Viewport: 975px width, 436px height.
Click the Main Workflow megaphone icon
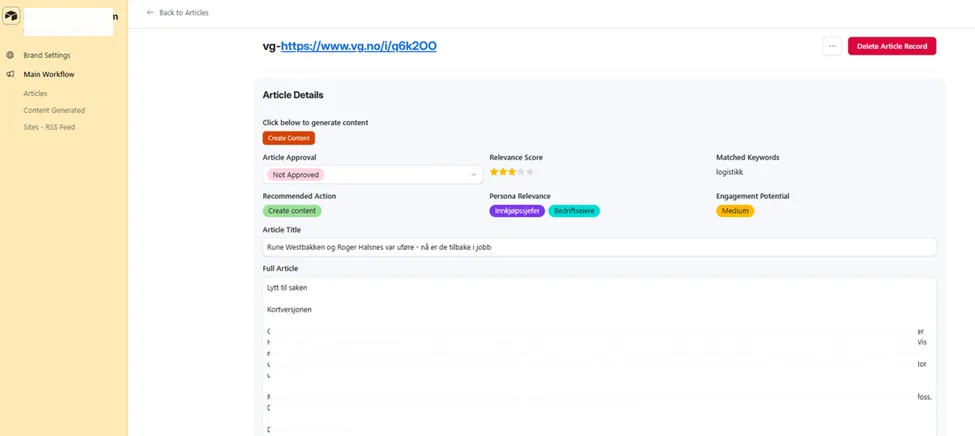(x=10, y=74)
